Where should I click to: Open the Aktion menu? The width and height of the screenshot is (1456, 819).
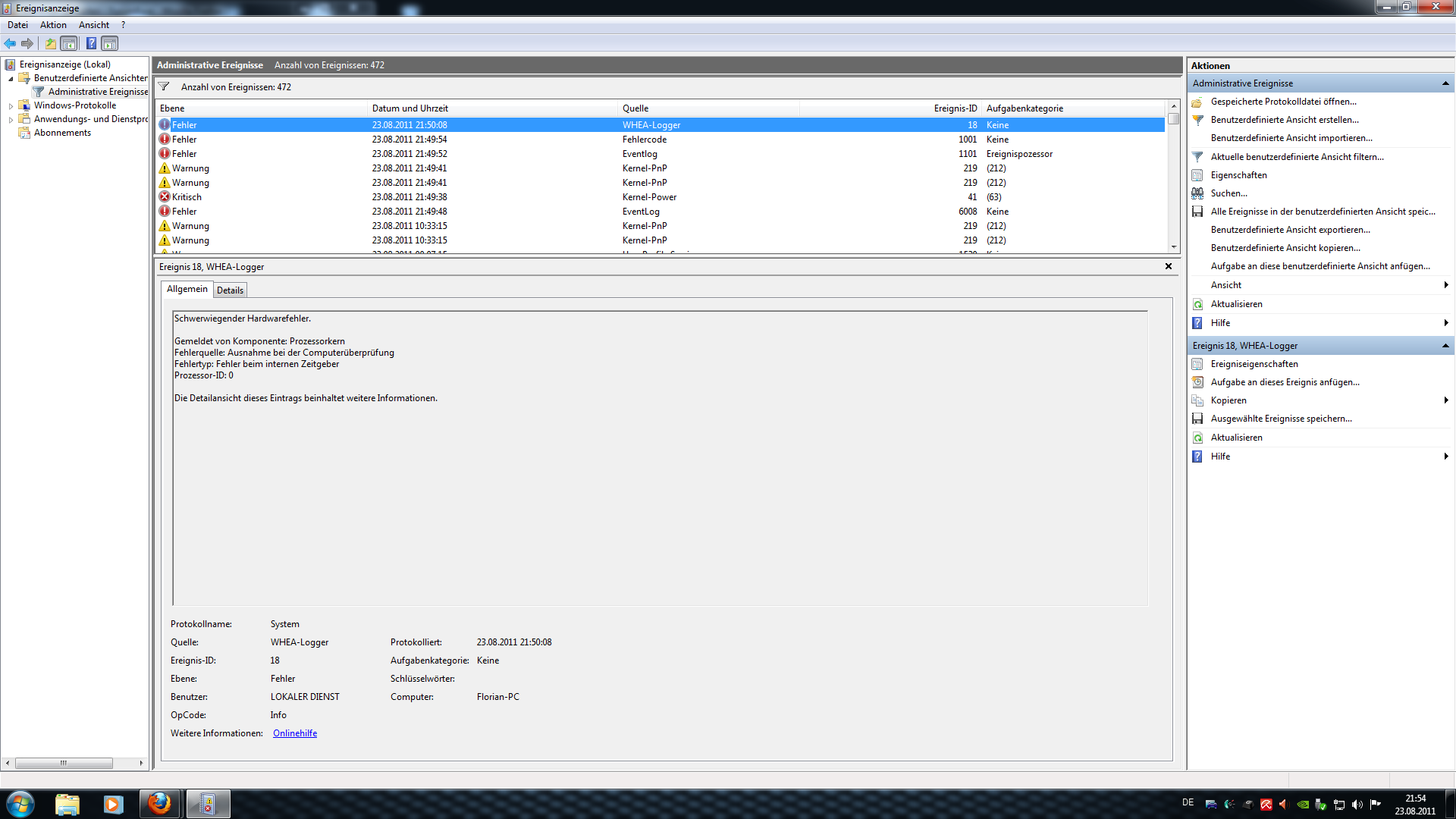[x=53, y=25]
